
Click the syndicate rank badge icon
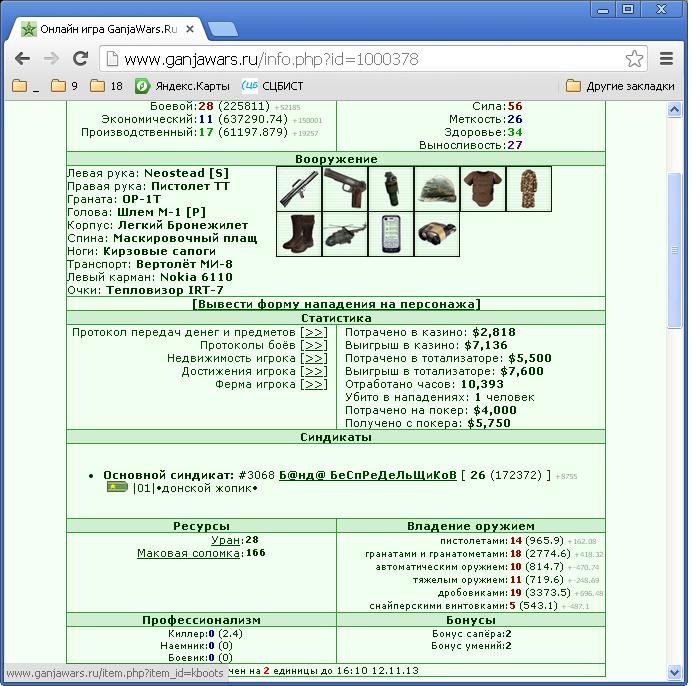coord(117,487)
